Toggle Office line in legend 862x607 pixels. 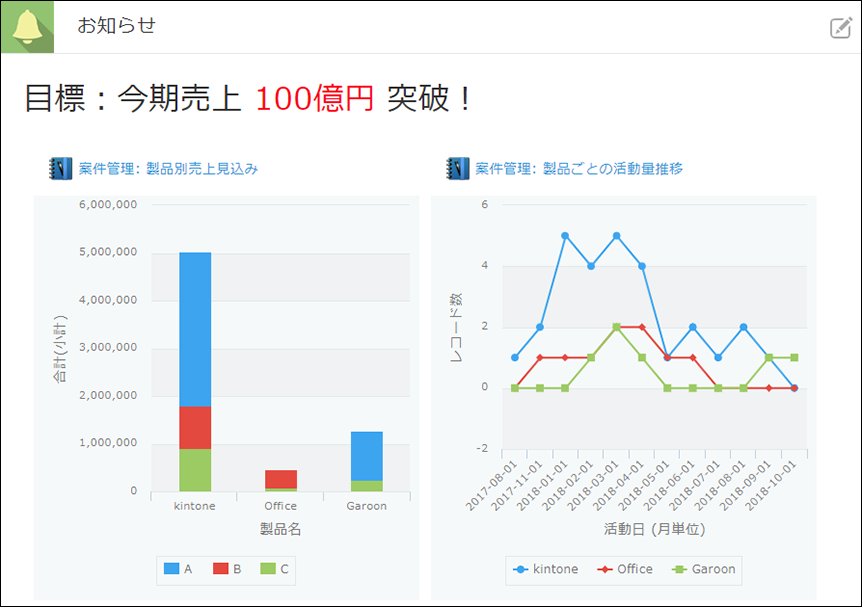coord(624,569)
